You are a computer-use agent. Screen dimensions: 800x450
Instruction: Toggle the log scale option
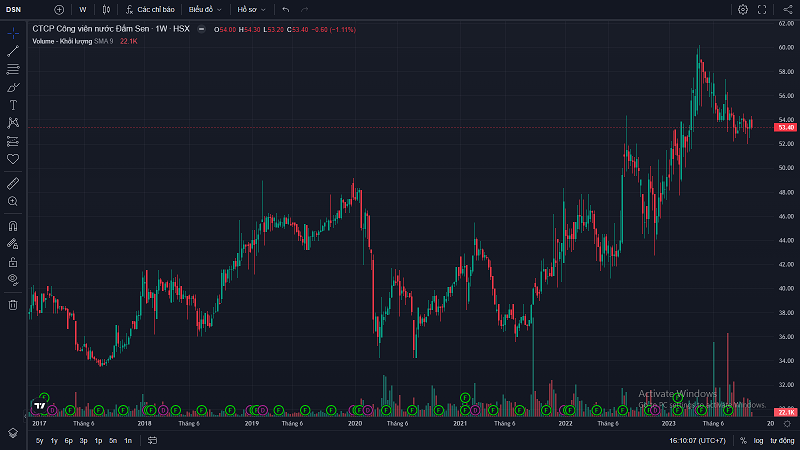pyautogui.click(x=758, y=440)
